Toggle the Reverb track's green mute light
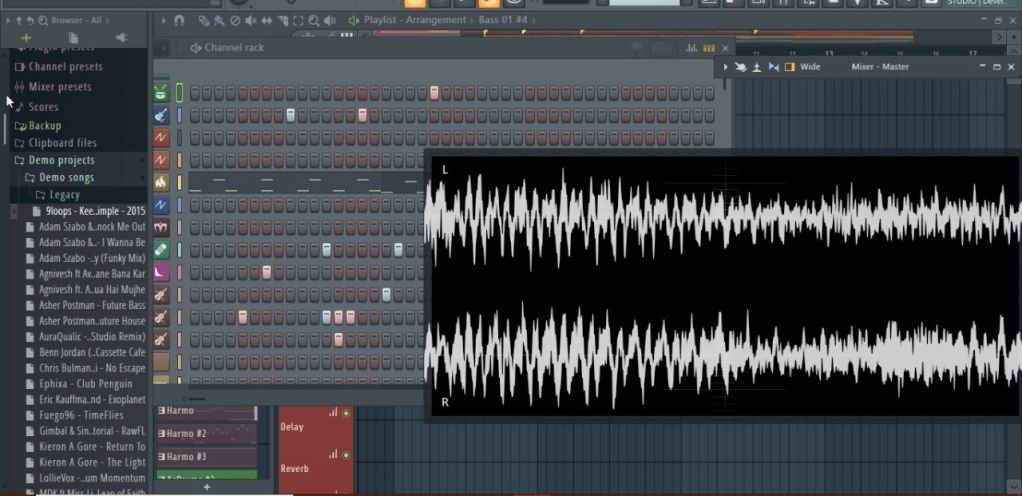The width and height of the screenshot is (1022, 496). coord(346,455)
